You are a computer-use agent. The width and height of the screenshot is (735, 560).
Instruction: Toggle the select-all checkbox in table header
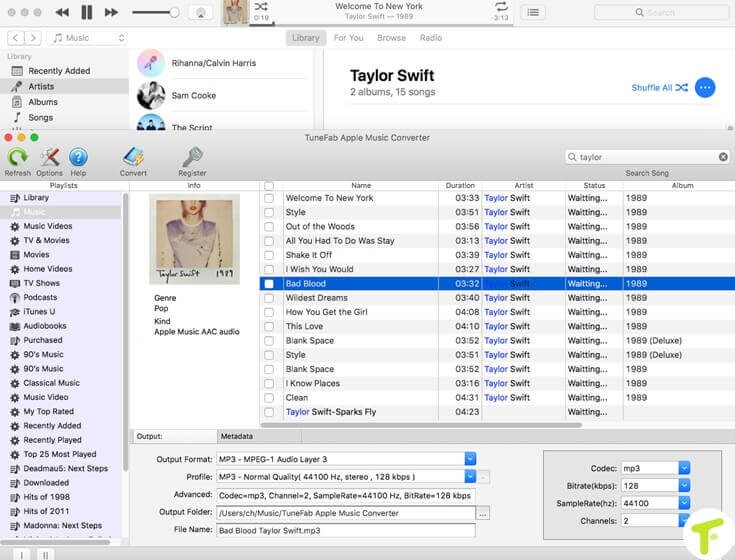(268, 185)
